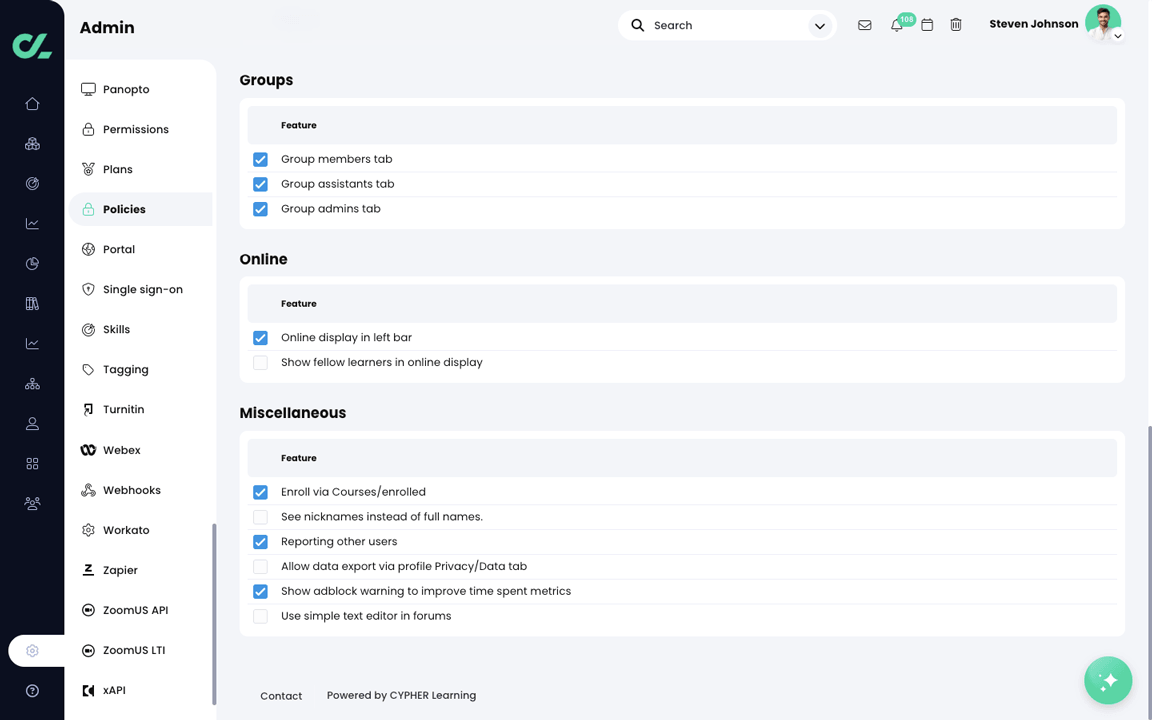1152x720 pixels.
Task: Open the AI sparkle assistant button
Action: [x=1108, y=680]
